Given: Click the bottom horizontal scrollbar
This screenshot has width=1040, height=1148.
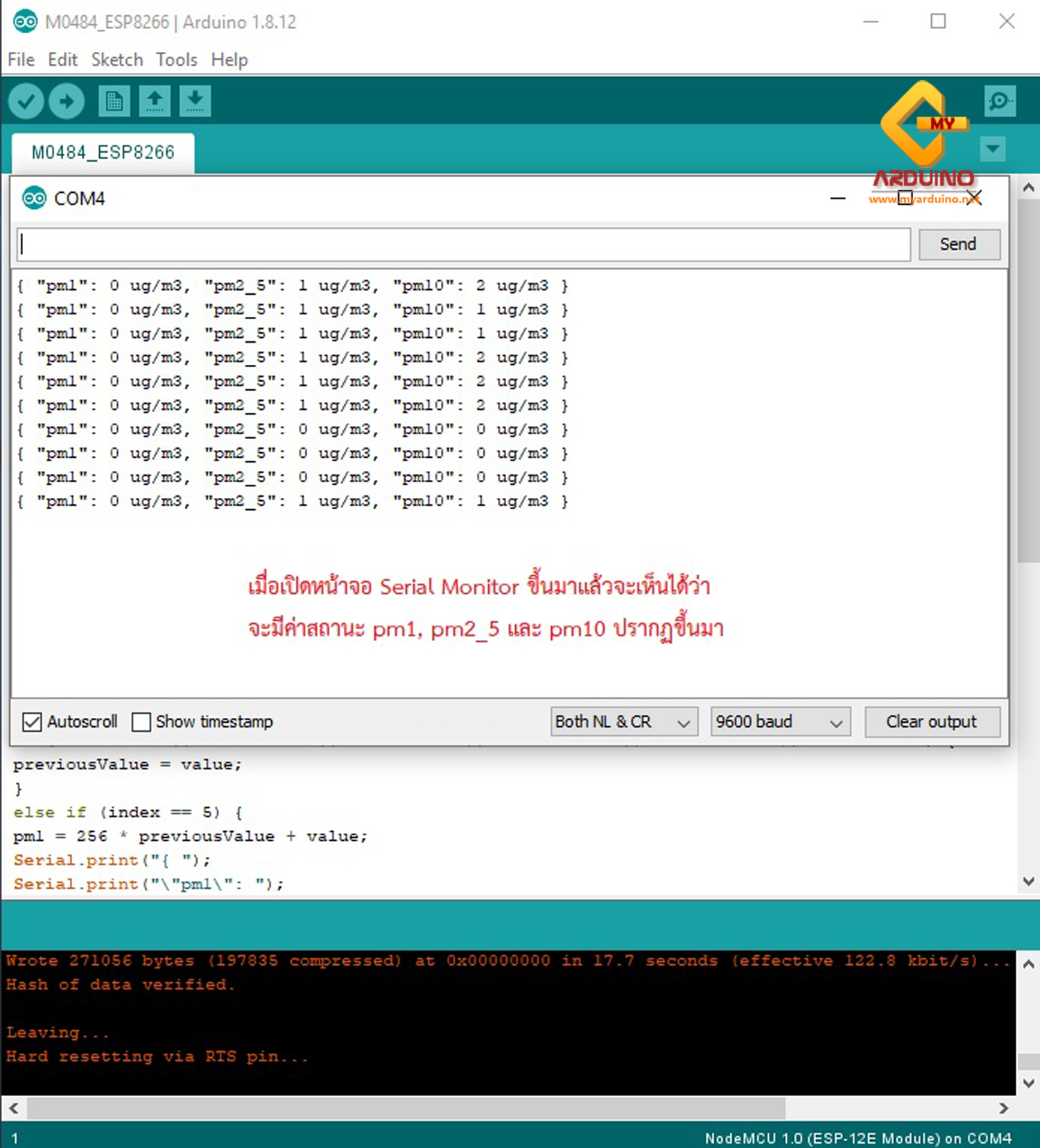Looking at the screenshot, I should 406,1108.
